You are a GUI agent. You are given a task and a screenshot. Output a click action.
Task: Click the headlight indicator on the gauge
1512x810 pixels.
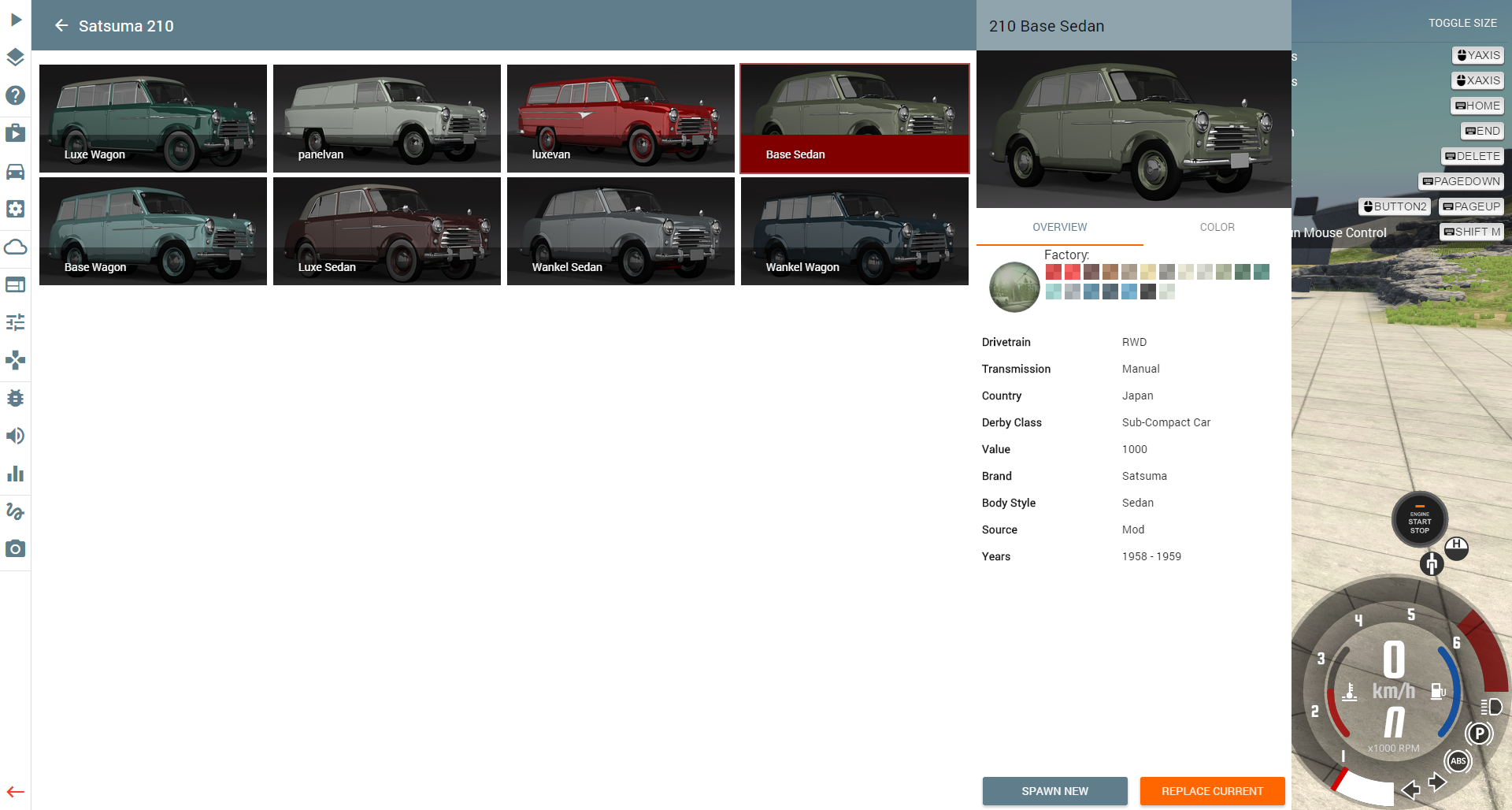coord(1491,707)
